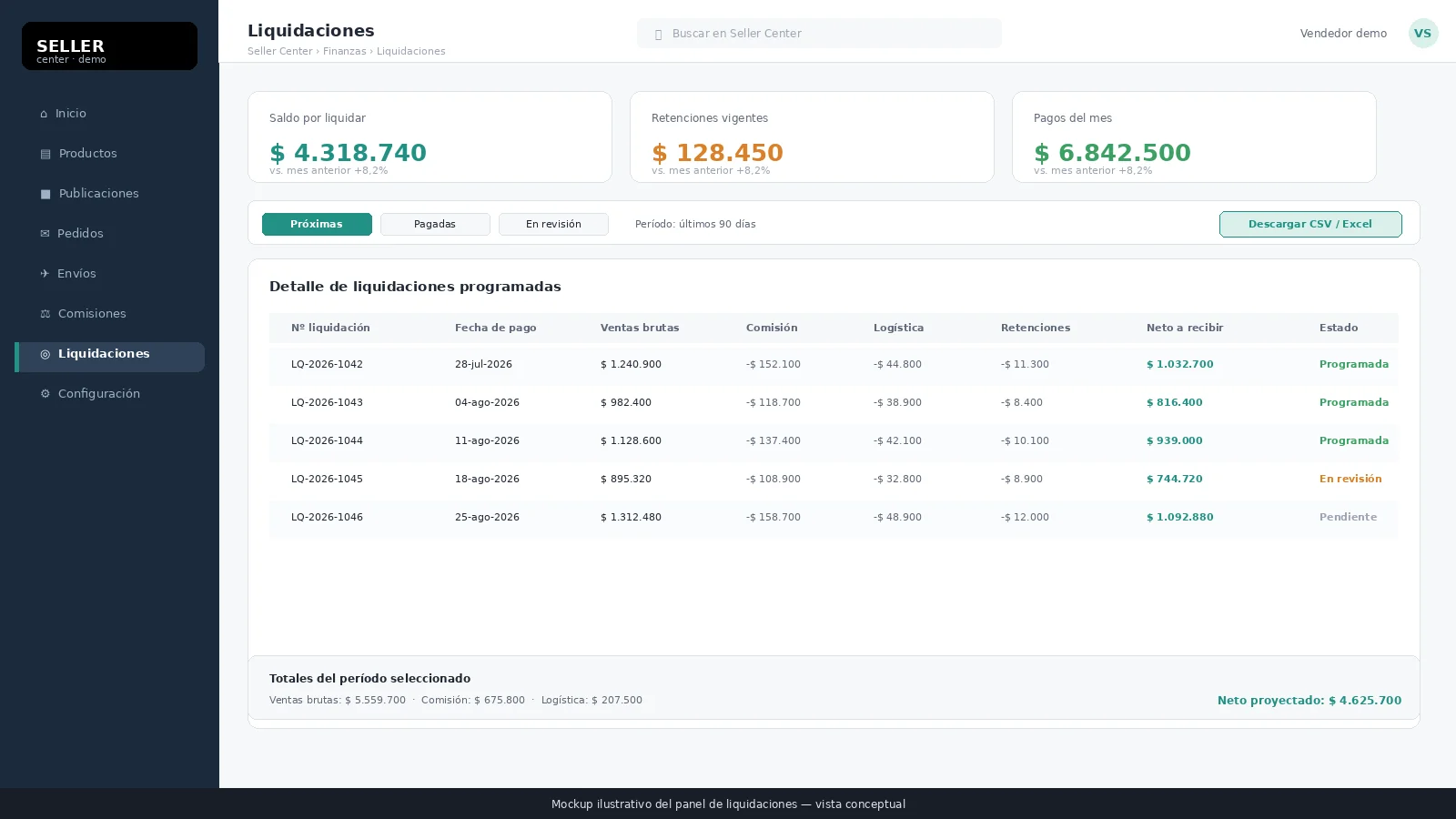Click Neto proyectado: $ 4.625.700
1456x819 pixels.
[x=1309, y=701]
